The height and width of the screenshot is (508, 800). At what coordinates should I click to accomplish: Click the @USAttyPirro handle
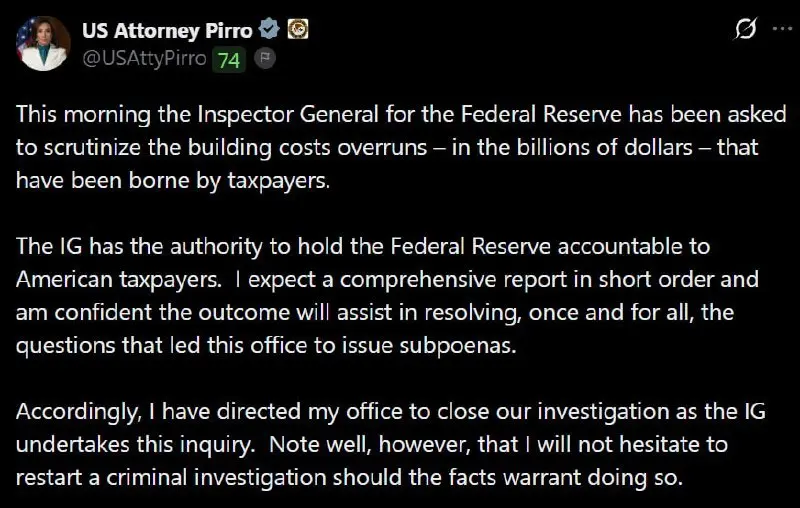tap(144, 59)
